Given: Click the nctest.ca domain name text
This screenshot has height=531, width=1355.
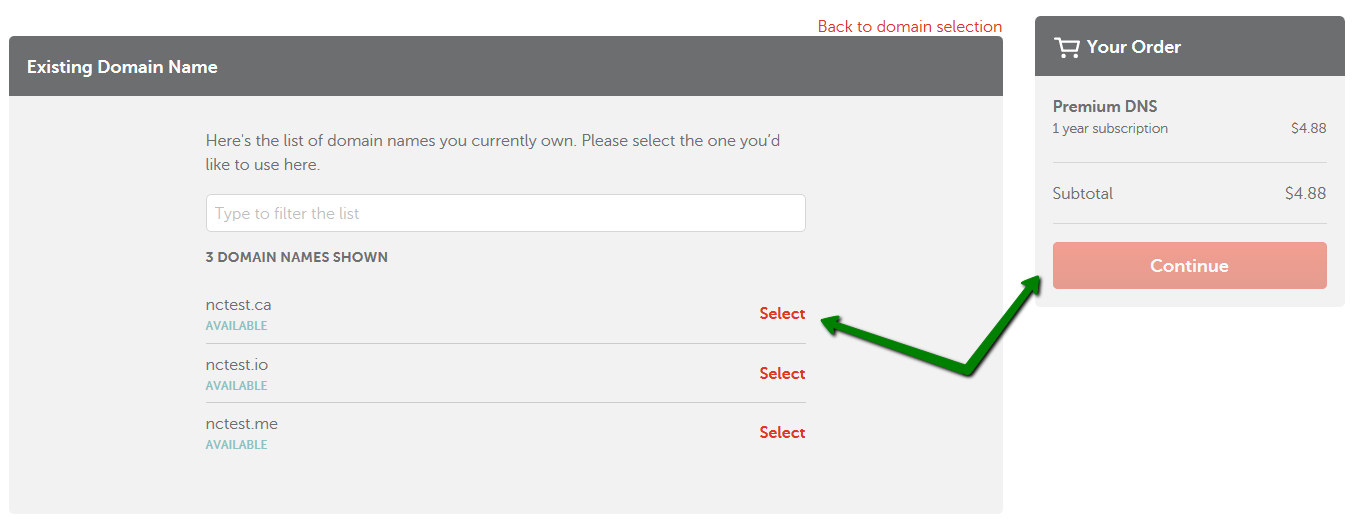Looking at the screenshot, I should pos(238,305).
